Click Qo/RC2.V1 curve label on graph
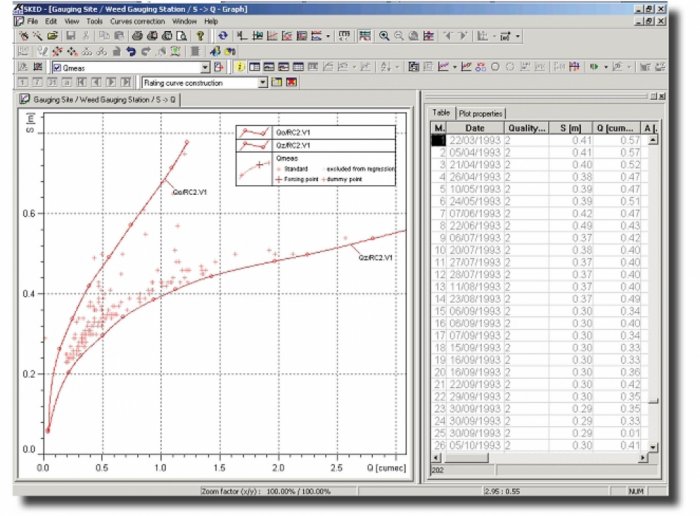Viewport: 700px width, 516px height. click(x=190, y=192)
